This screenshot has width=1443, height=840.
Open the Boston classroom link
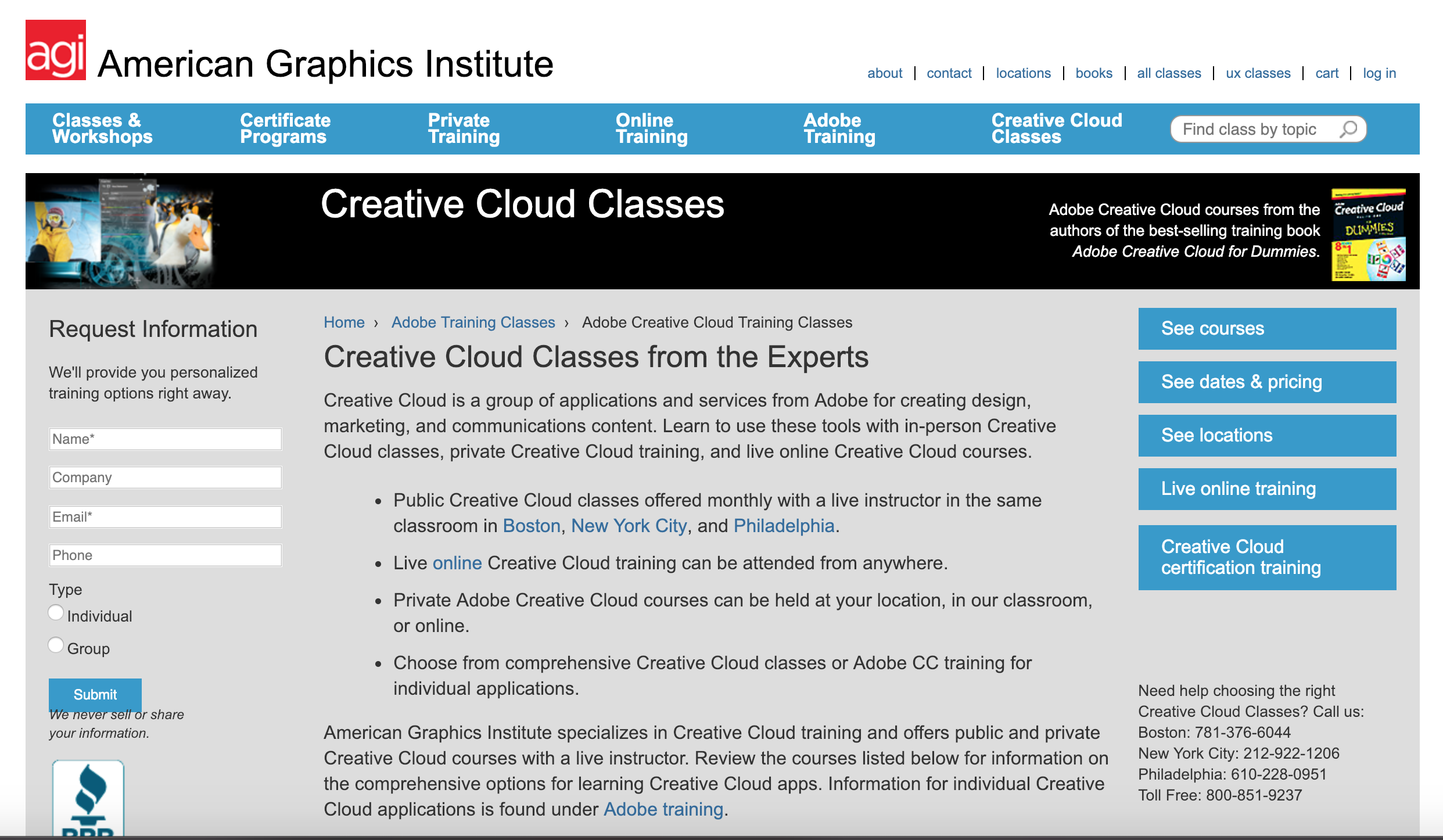coord(532,526)
